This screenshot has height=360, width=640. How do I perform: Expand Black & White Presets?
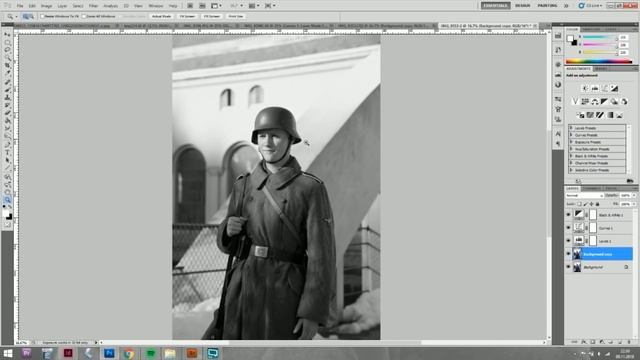point(571,156)
